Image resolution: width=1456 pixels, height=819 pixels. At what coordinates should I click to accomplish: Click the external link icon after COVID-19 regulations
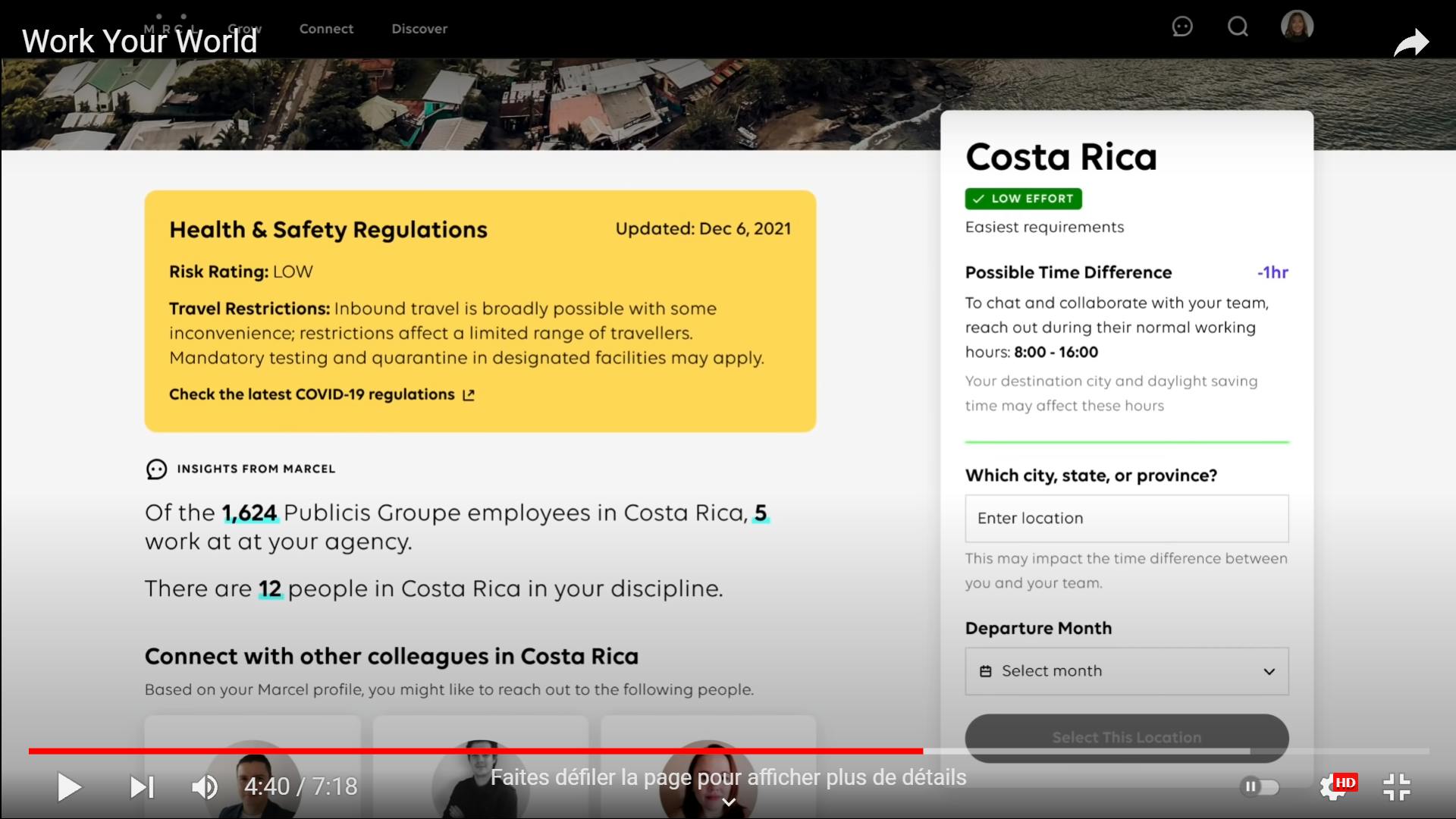click(x=469, y=395)
